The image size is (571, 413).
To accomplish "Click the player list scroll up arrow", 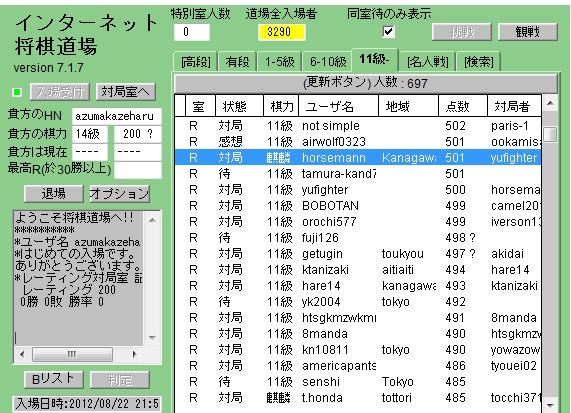I will click(550, 104).
